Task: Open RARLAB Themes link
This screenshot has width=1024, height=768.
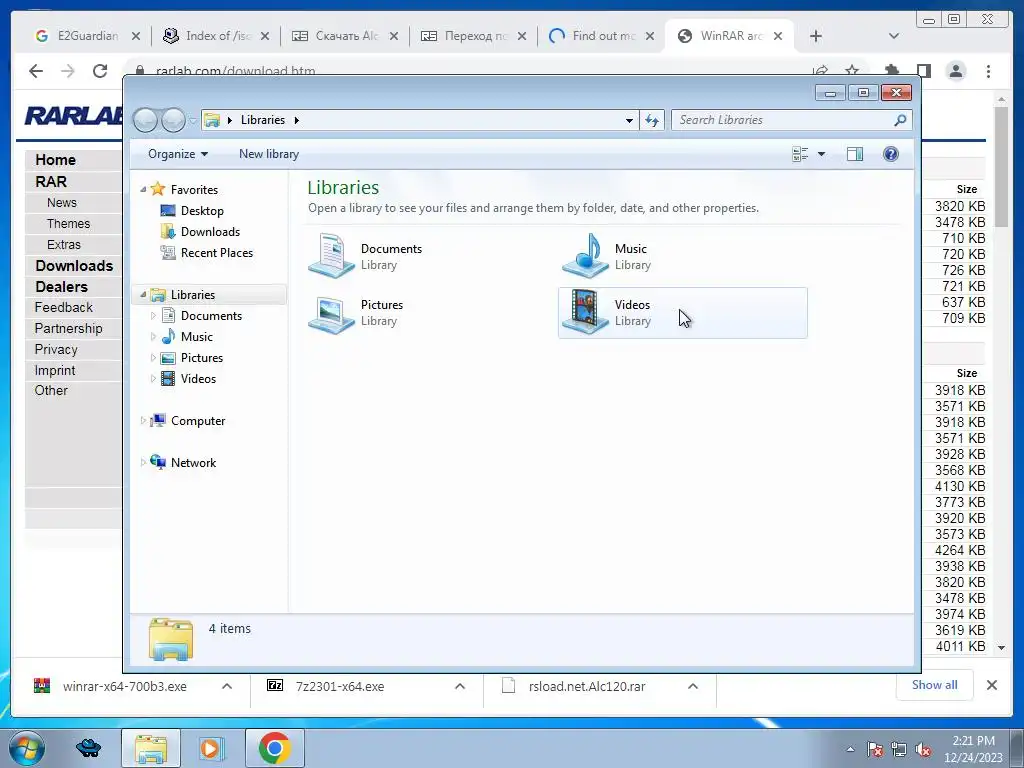Action: [68, 224]
